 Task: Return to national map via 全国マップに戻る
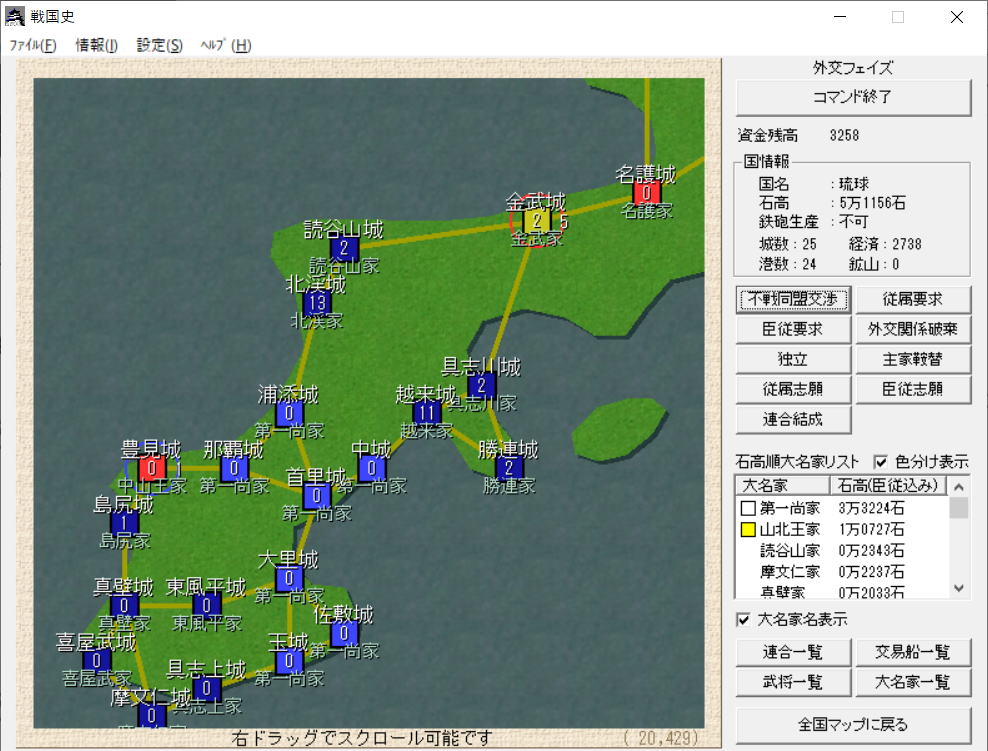(x=853, y=723)
